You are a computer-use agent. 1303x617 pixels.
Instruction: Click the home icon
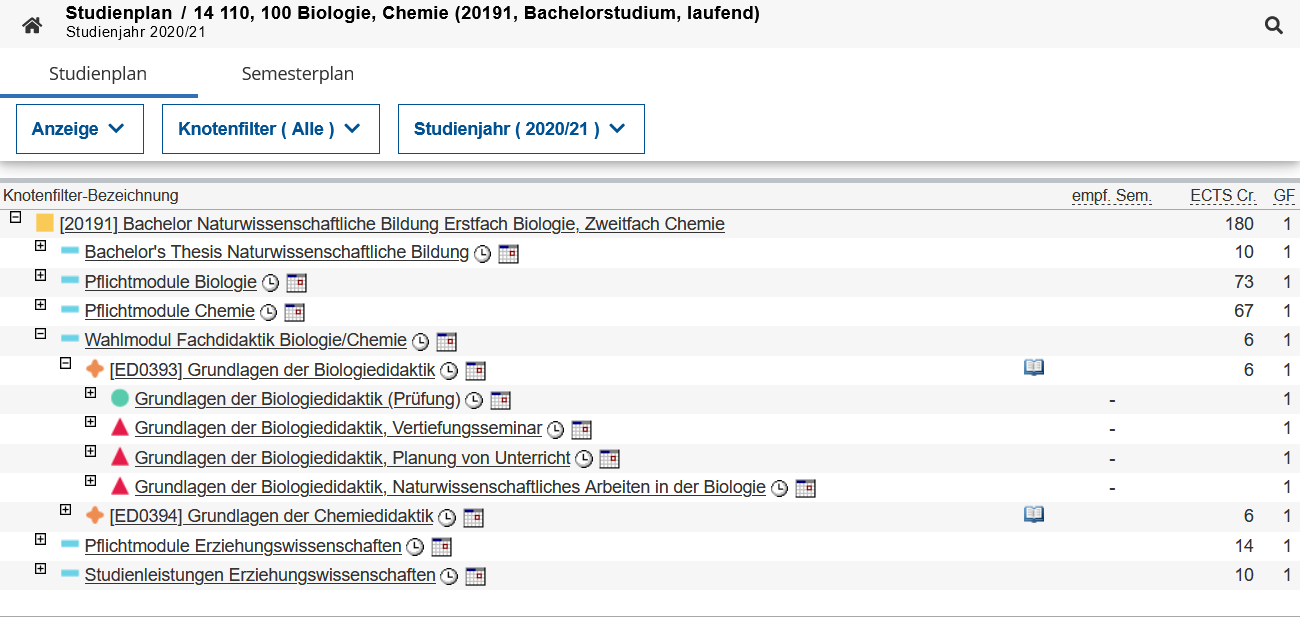(x=32, y=26)
